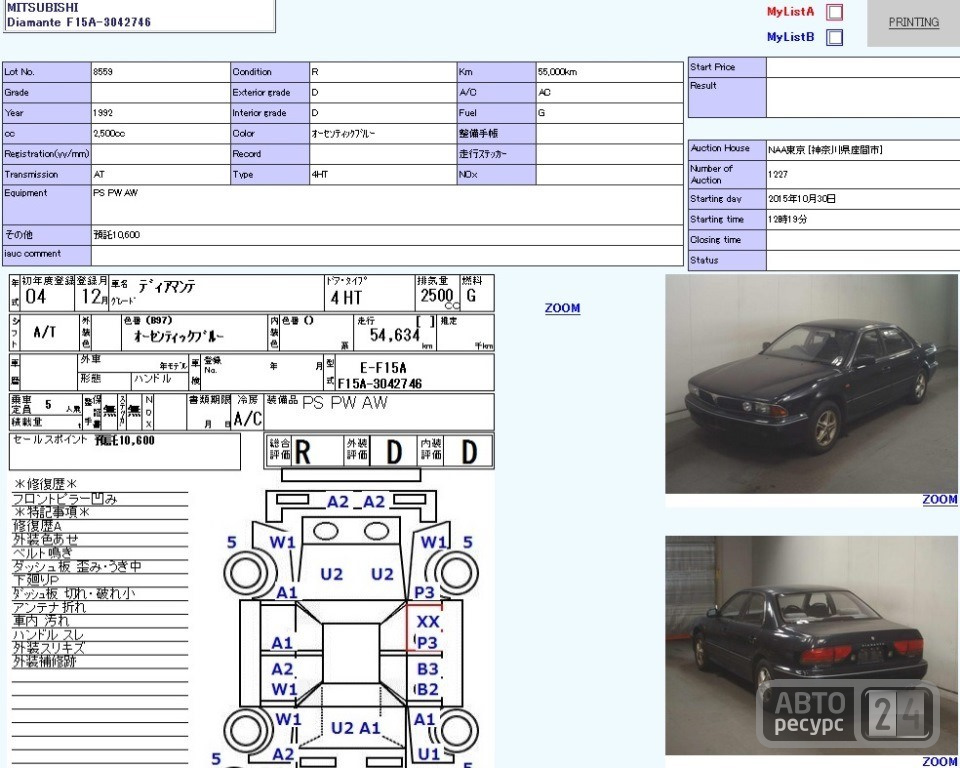
Task: Click the Grade label
Action: point(17,92)
